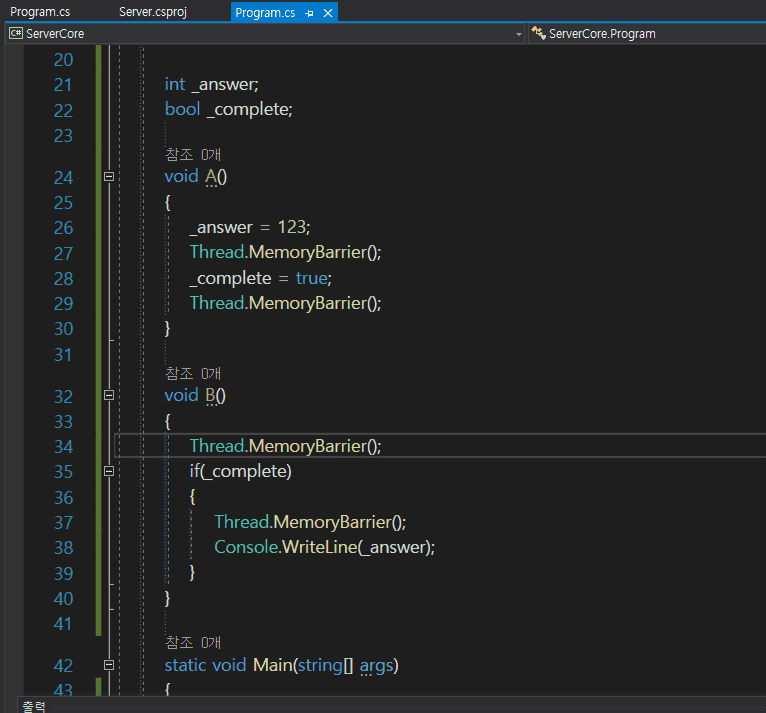Click line number 34 in the gutter
This screenshot has height=713, width=766.
click(x=63, y=447)
